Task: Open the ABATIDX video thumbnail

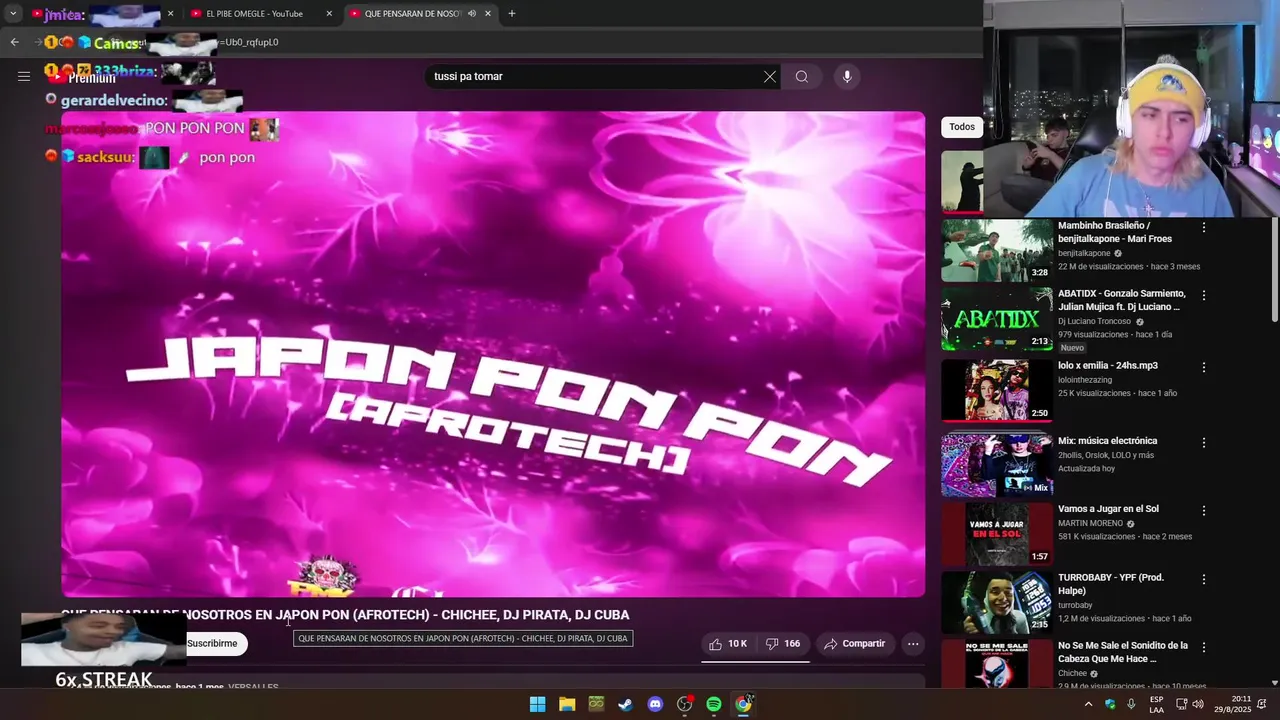Action: click(x=997, y=319)
